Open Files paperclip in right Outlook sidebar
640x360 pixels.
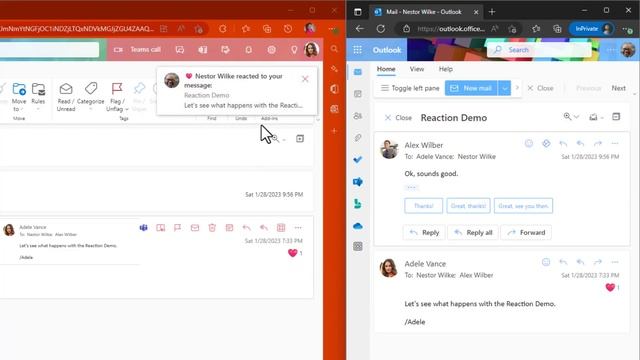358,138
